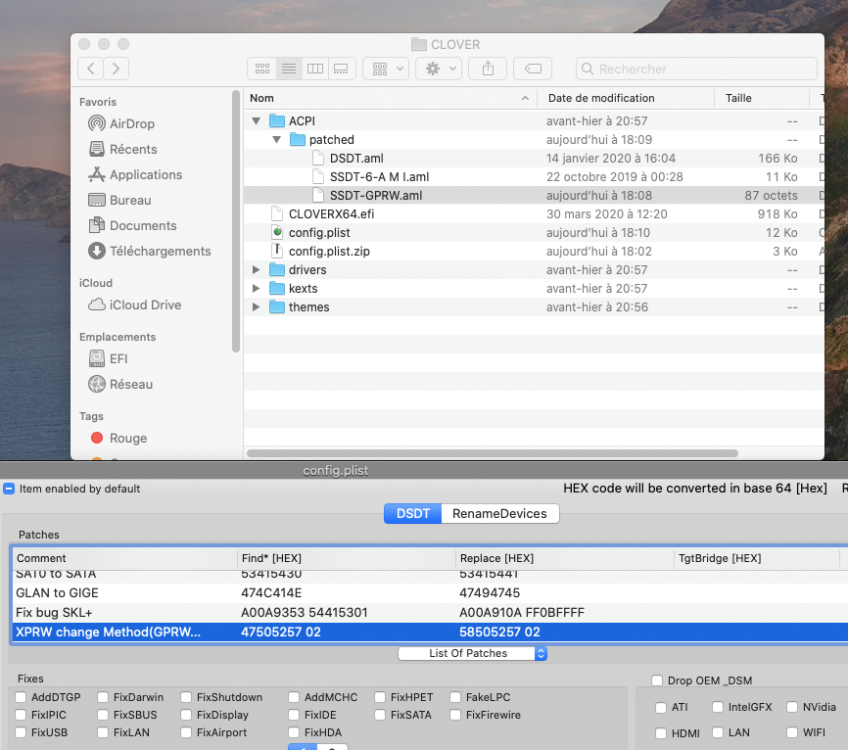848x750 pixels.
Task: Select the SSDT-GPRW.aml file
Action: (x=534, y=195)
